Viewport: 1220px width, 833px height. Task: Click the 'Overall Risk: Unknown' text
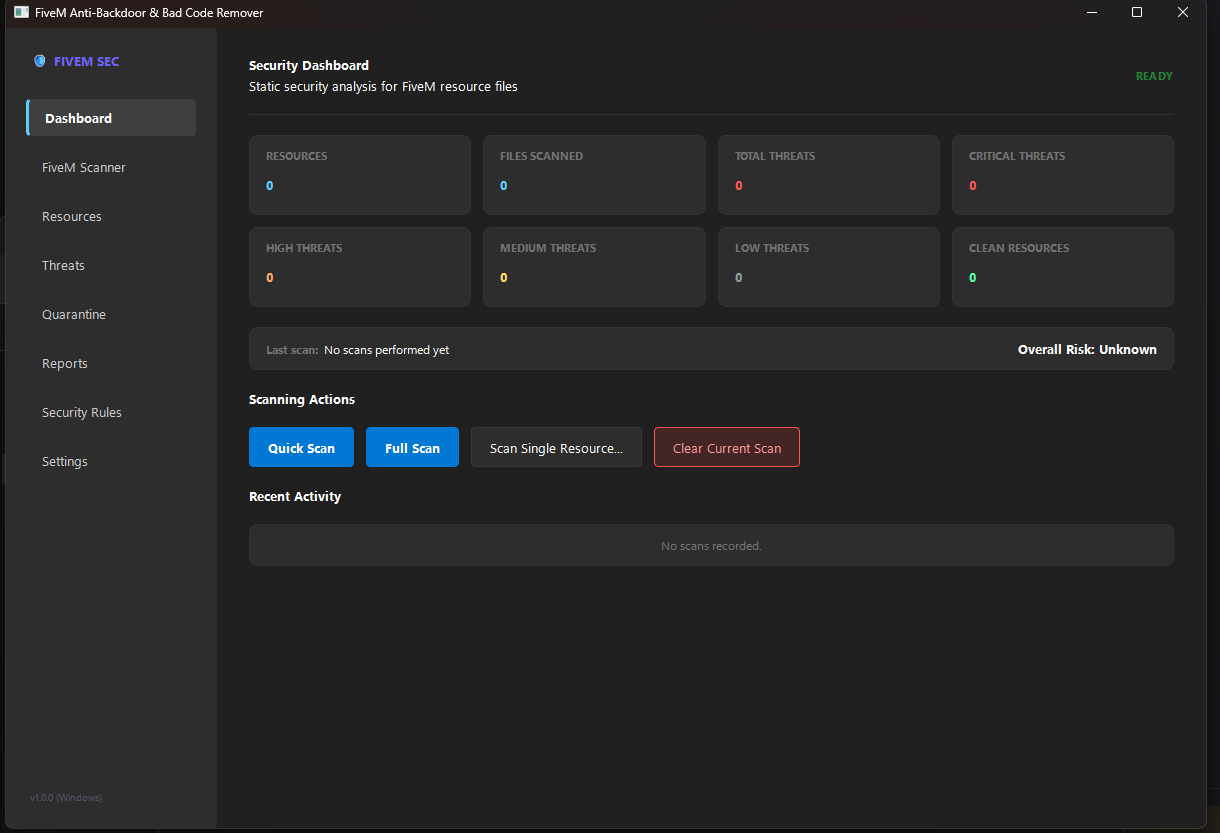1087,349
